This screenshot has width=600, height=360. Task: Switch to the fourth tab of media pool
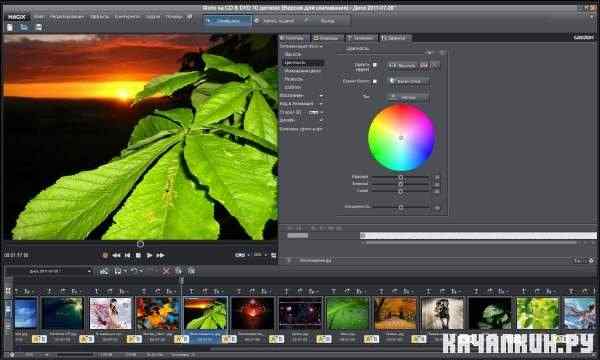pos(395,38)
